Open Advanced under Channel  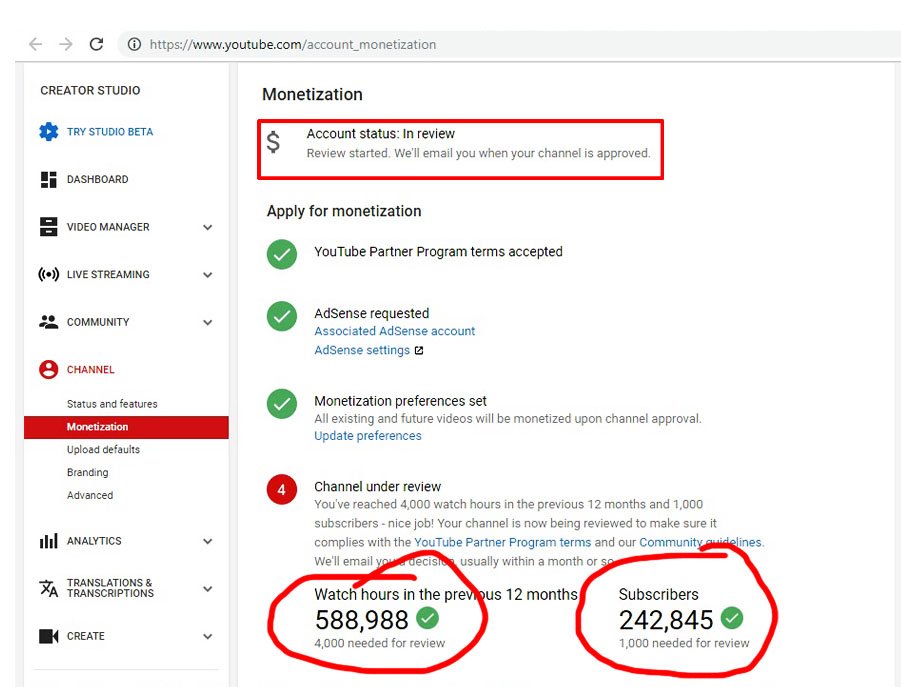pos(90,495)
